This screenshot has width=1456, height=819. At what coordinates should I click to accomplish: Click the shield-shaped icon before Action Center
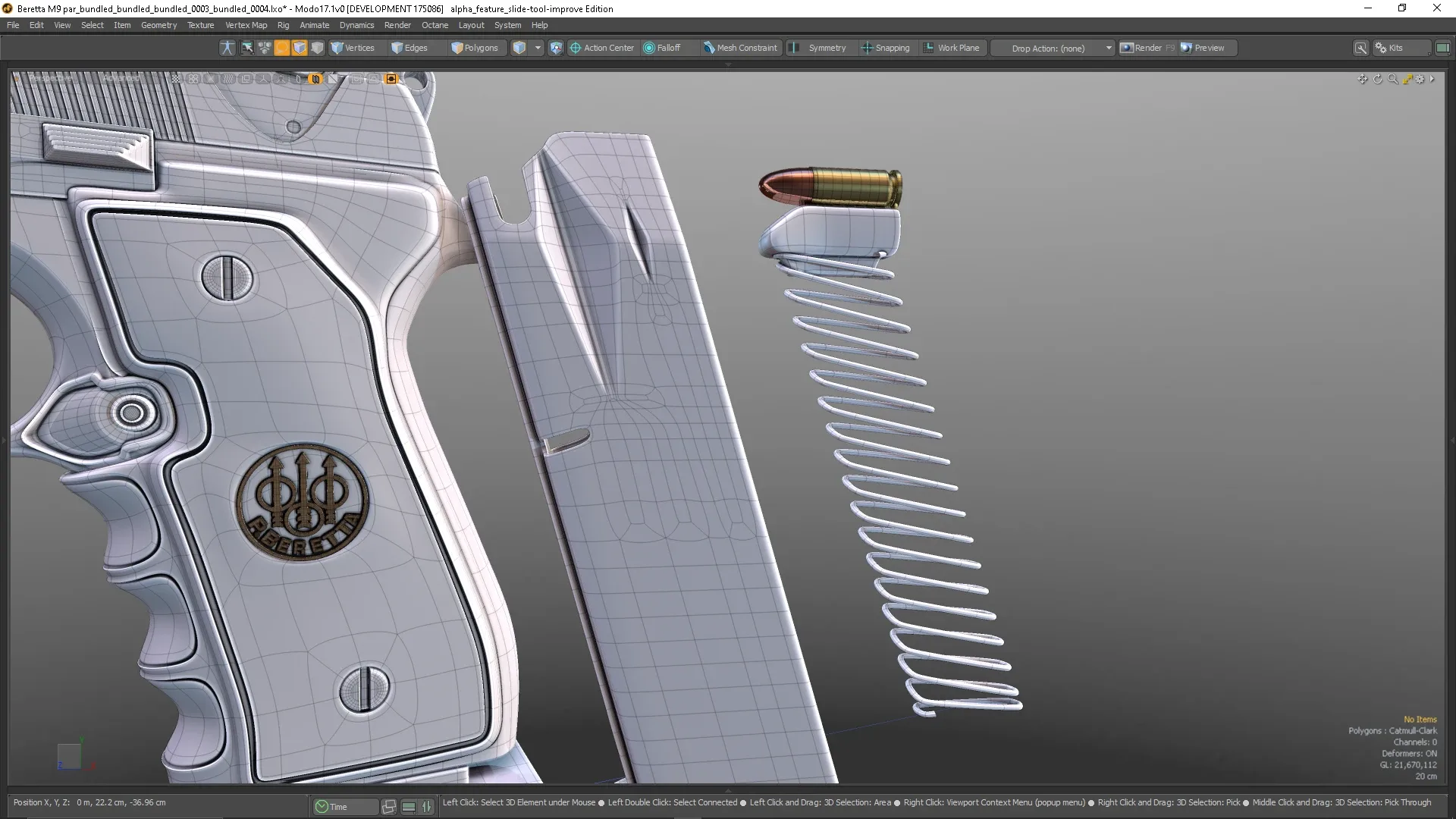pyautogui.click(x=556, y=48)
